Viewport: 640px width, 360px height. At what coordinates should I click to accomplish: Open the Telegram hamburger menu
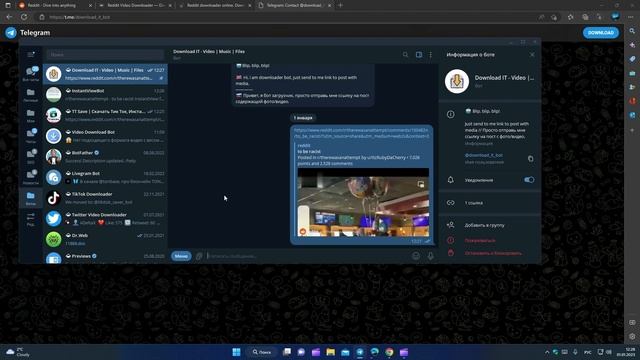click(31, 54)
